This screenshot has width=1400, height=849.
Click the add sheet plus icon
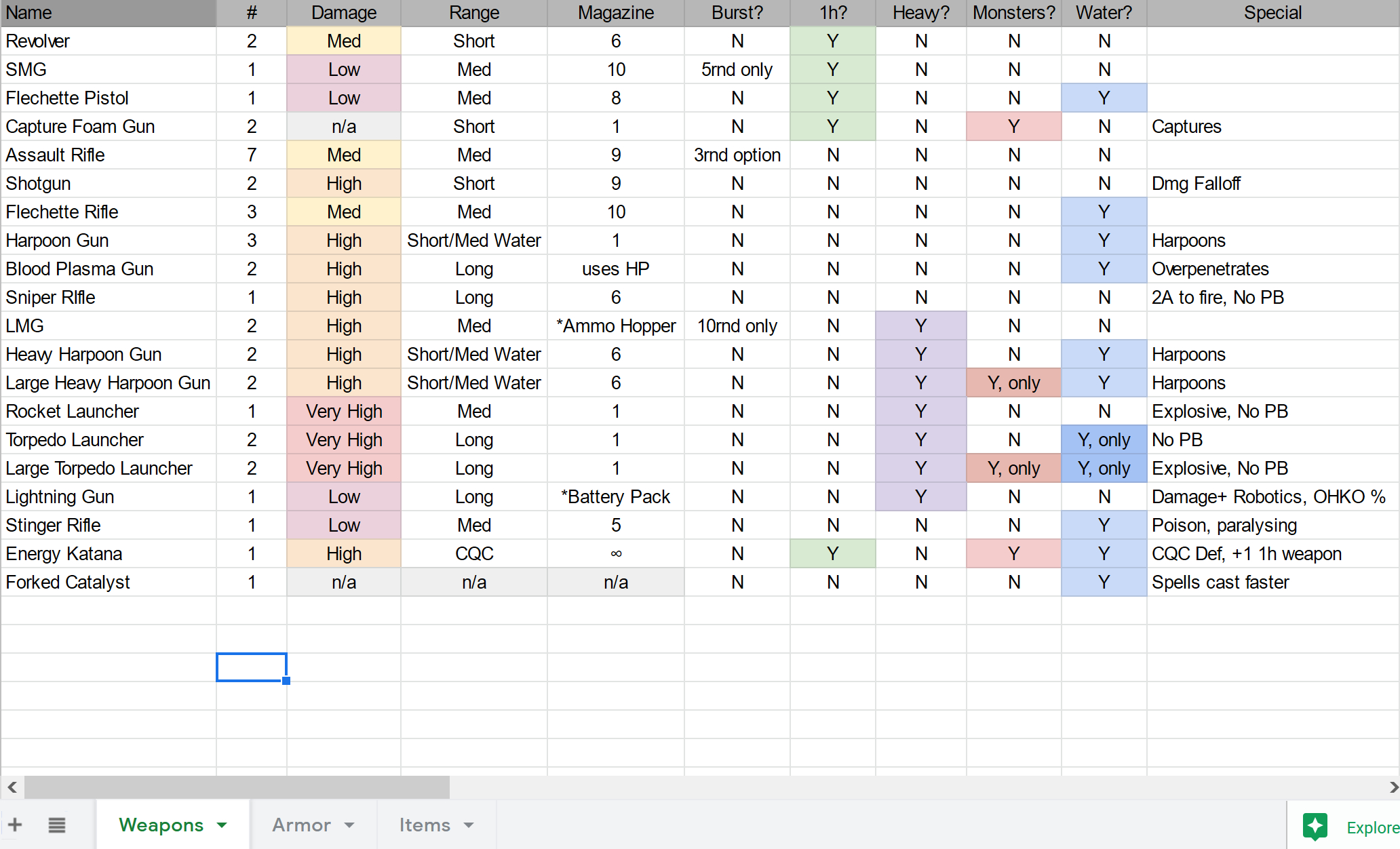[15, 825]
